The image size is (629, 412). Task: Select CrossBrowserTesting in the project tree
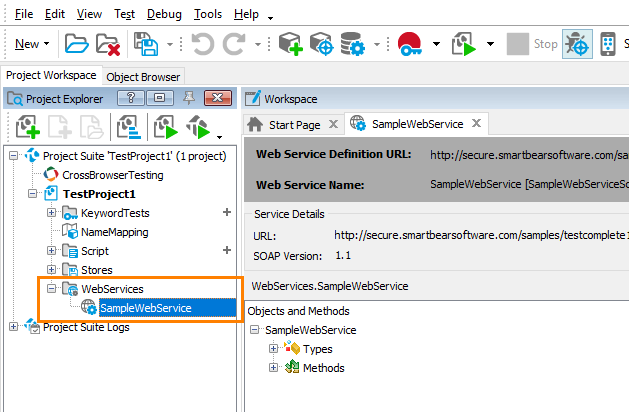(112, 174)
